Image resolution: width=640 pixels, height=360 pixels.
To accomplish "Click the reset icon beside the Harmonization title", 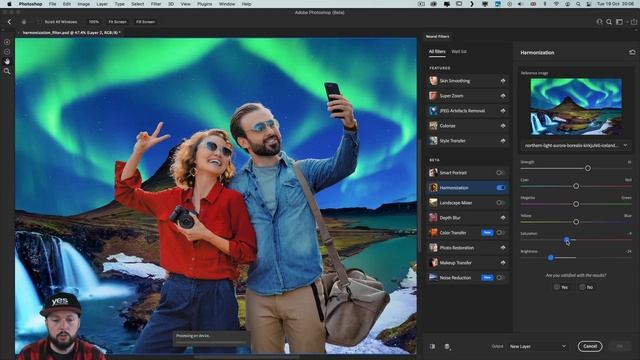I will [x=632, y=52].
